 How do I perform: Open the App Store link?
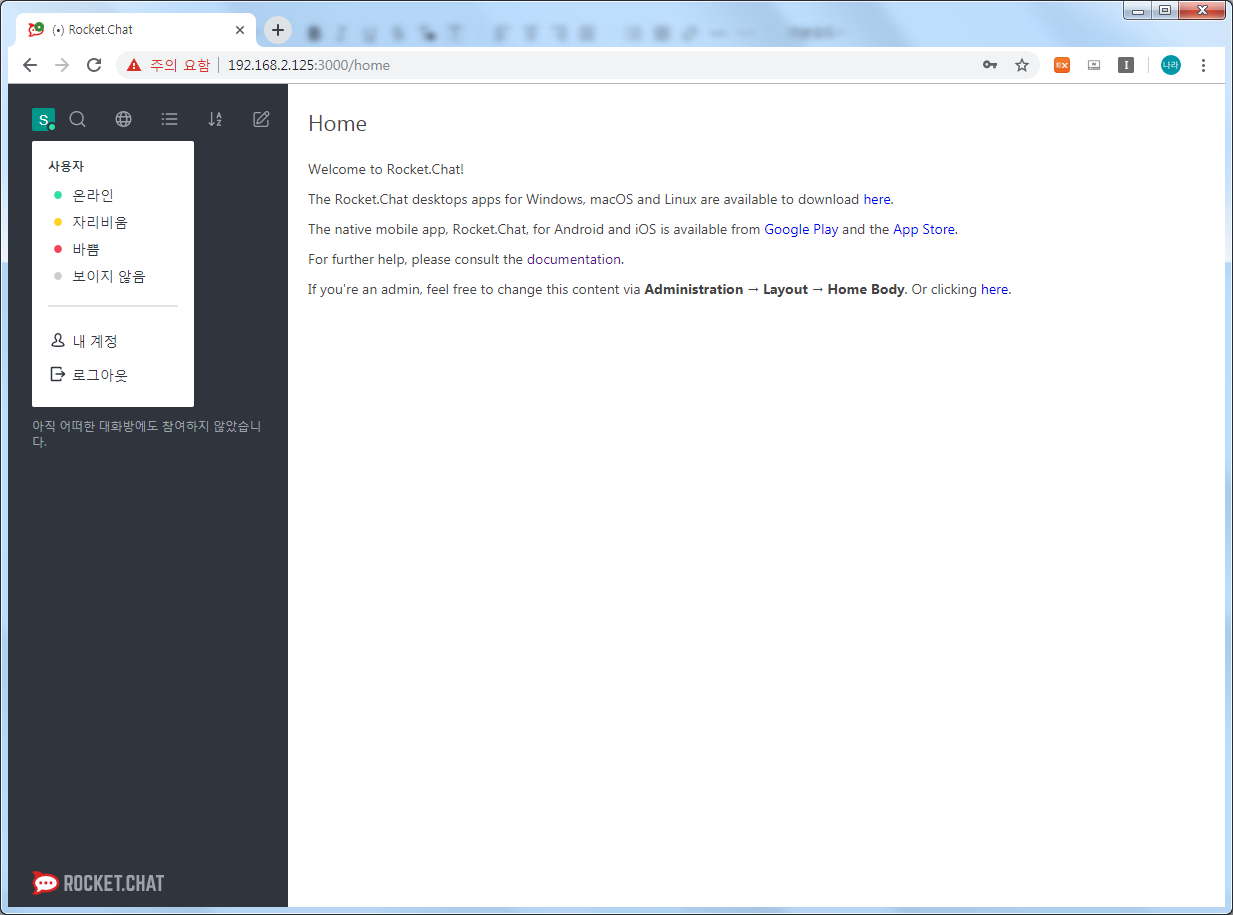pyautogui.click(x=924, y=229)
